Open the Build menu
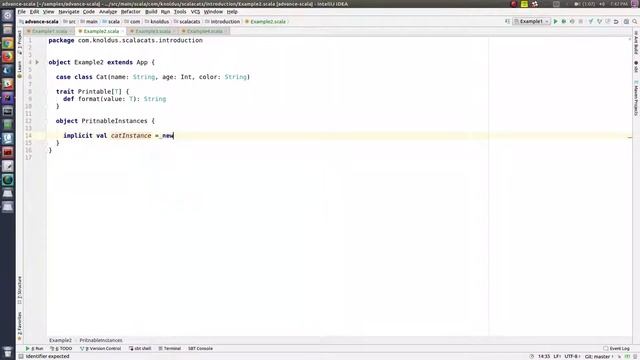Image resolution: width=640 pixels, height=360 pixels. pyautogui.click(x=151, y=12)
